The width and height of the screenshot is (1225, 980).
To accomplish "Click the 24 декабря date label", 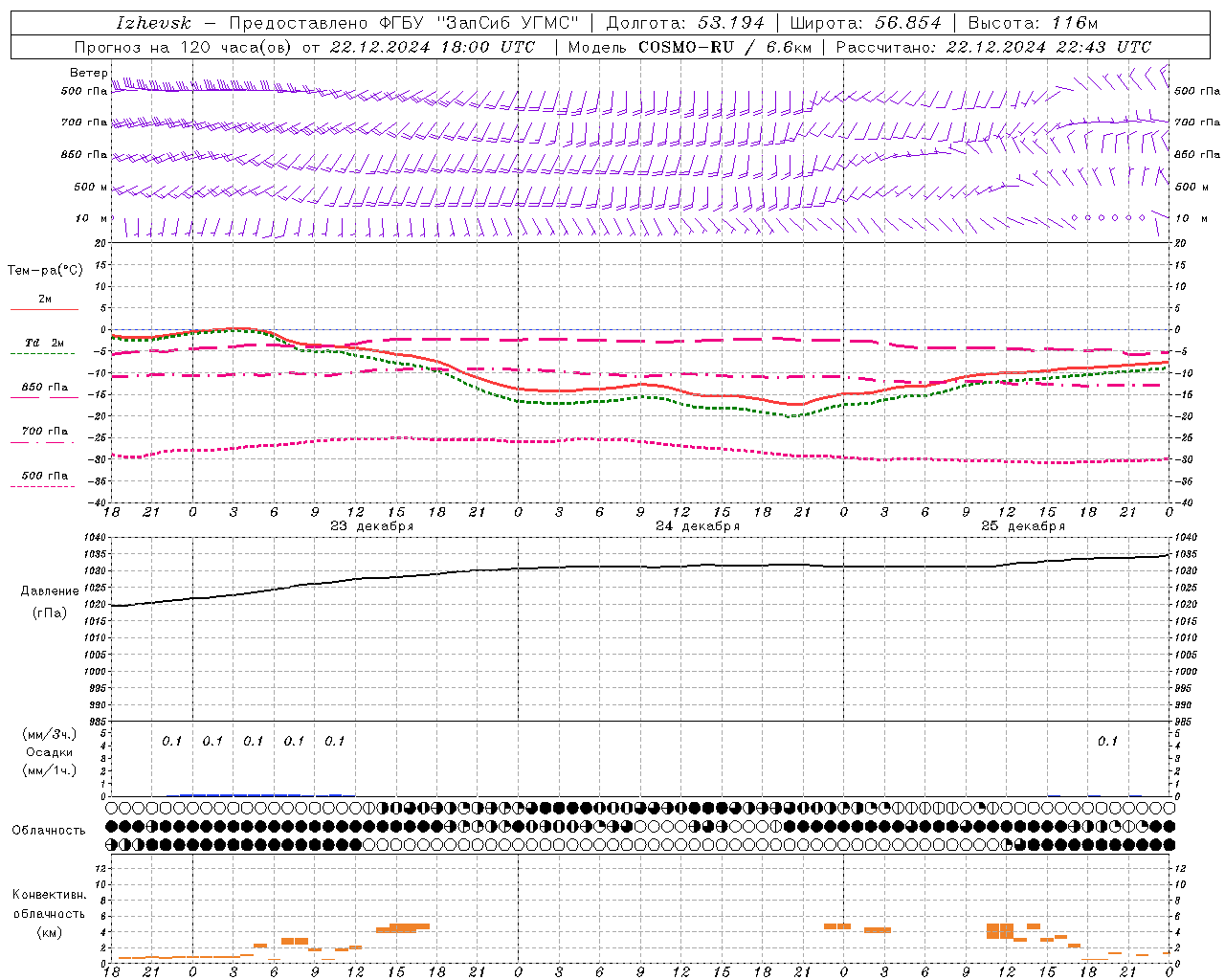I will click(698, 526).
